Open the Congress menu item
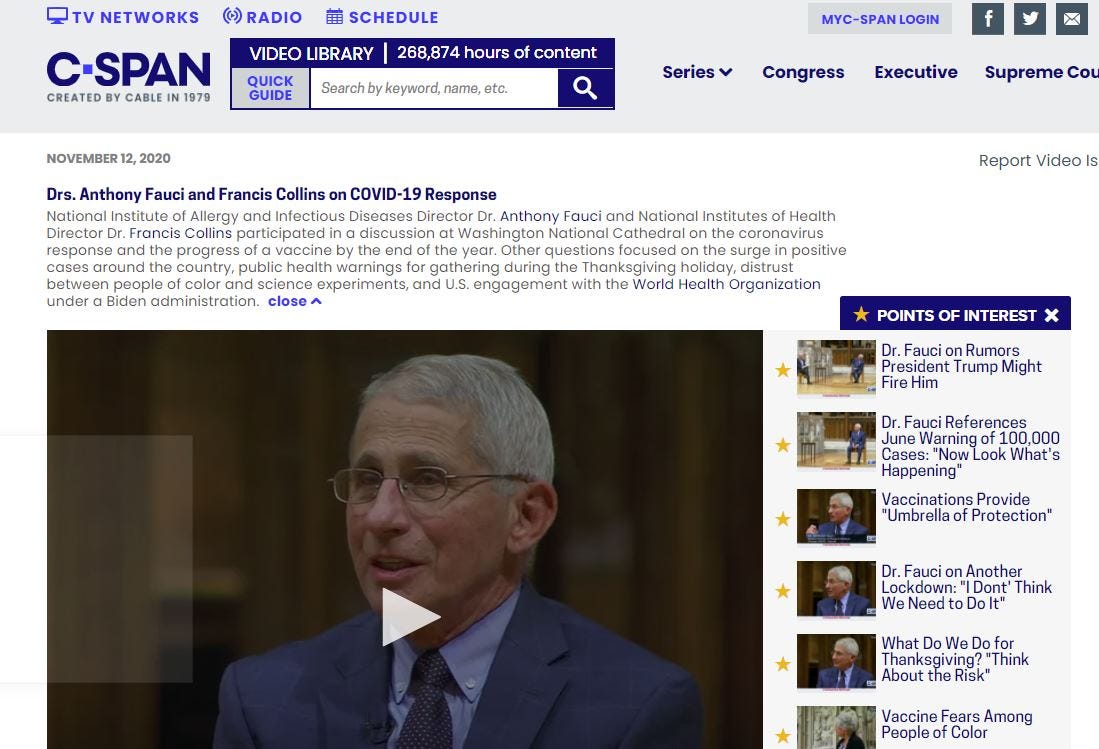 [x=803, y=72]
